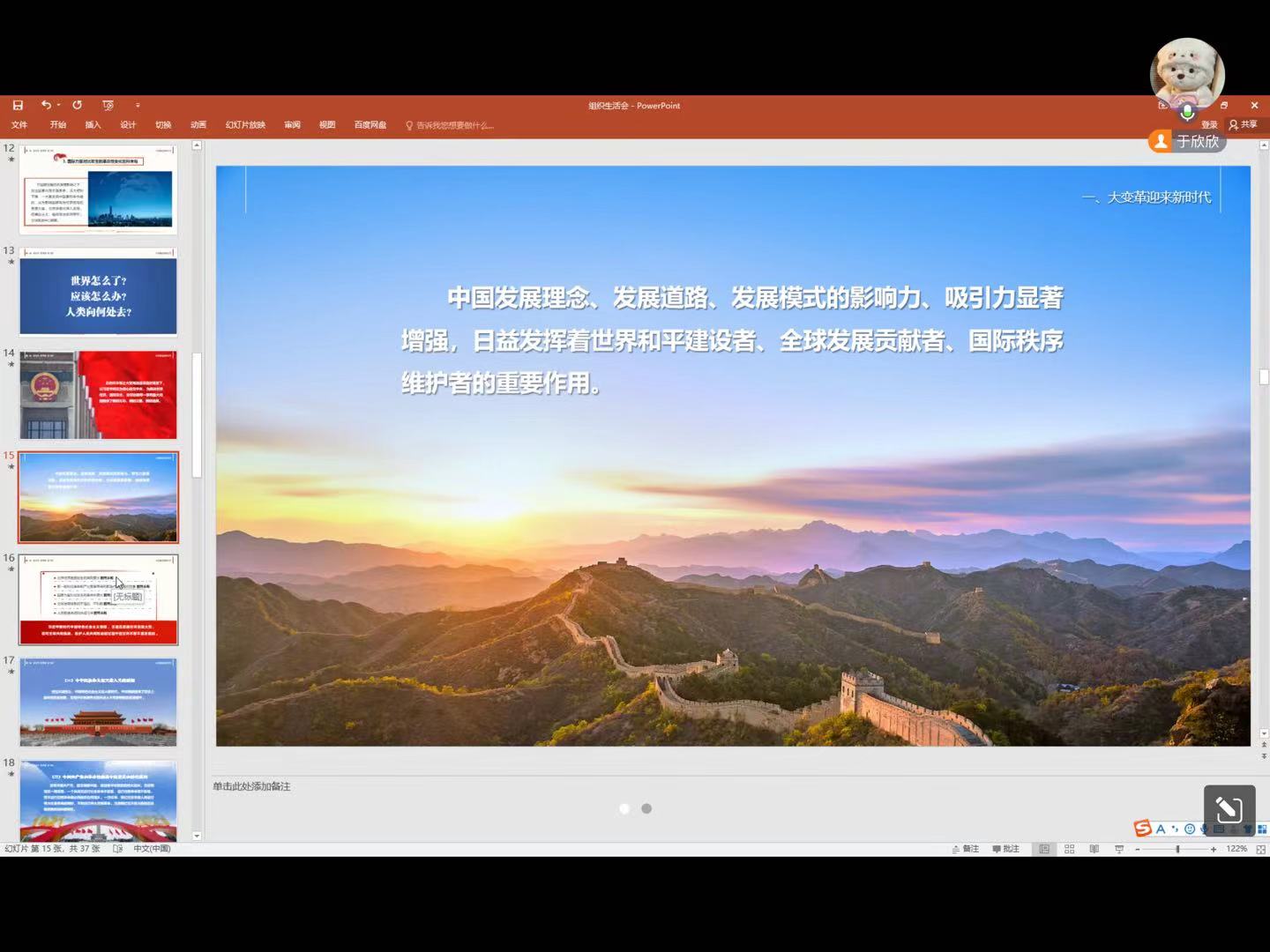This screenshot has height=952, width=1270.
Task: Click the 登录 sign-in link
Action: coord(1209,125)
